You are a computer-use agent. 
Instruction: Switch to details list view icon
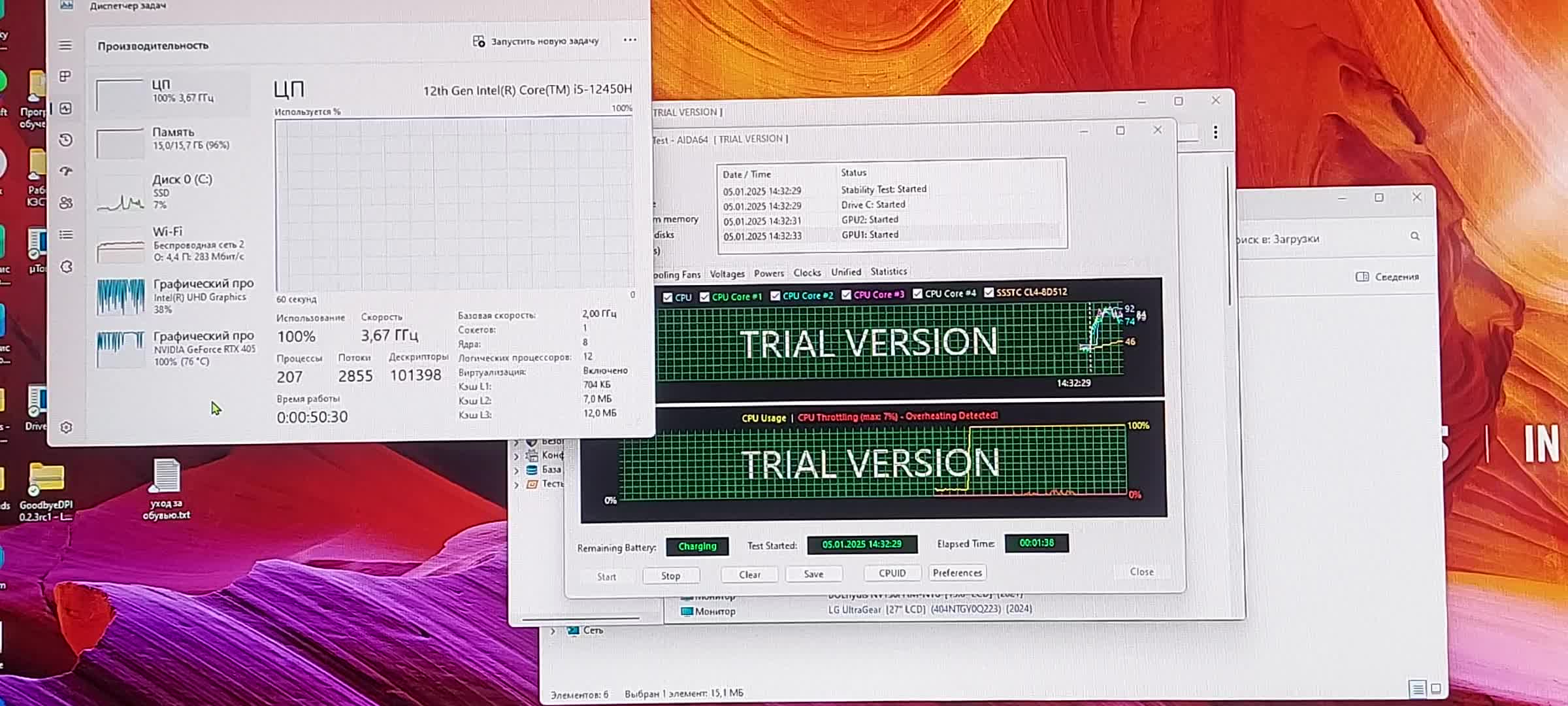[1417, 688]
